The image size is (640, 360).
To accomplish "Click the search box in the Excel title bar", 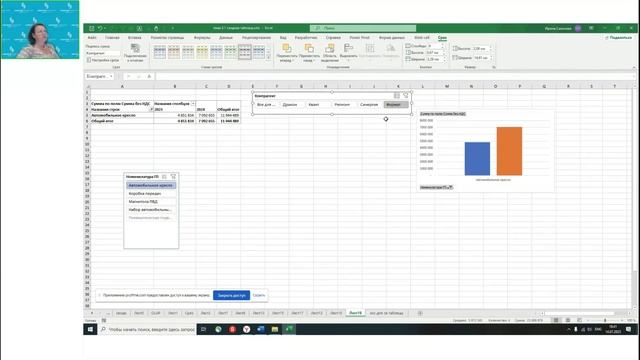I will 363,28.
